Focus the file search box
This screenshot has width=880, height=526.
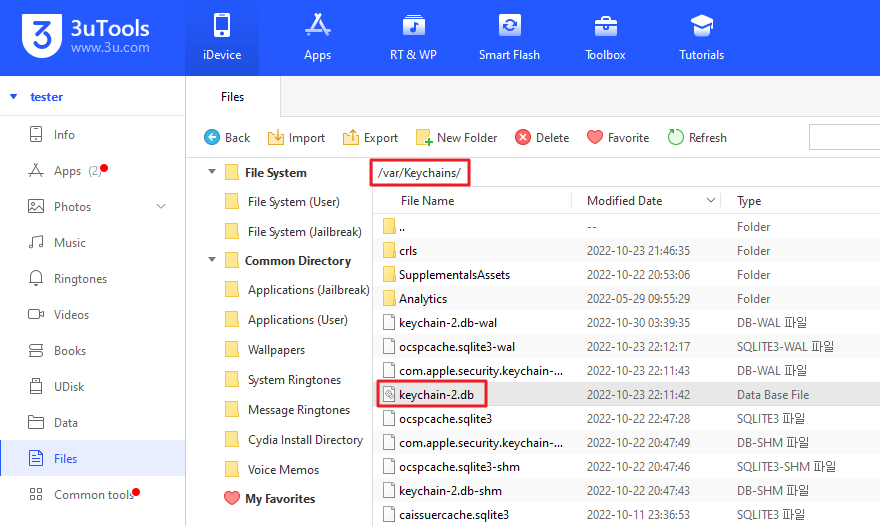pyautogui.click(x=844, y=138)
